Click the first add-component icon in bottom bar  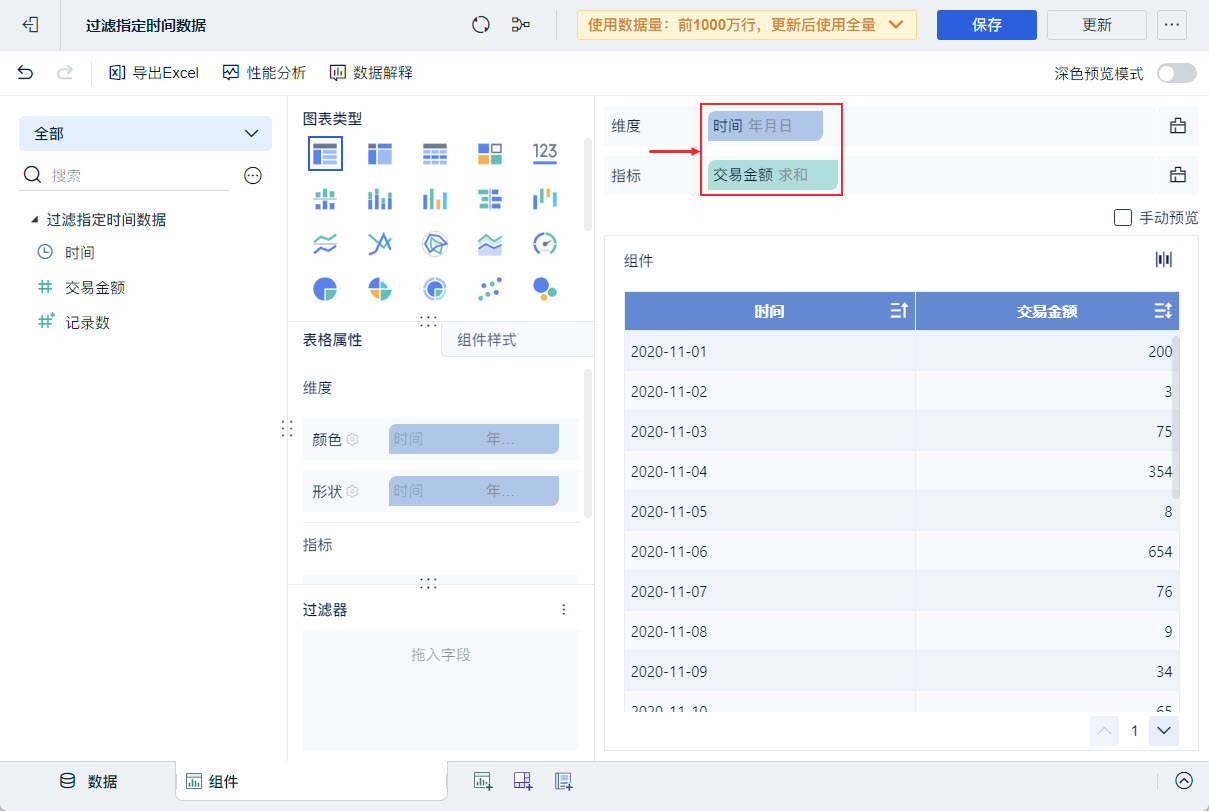[x=484, y=781]
